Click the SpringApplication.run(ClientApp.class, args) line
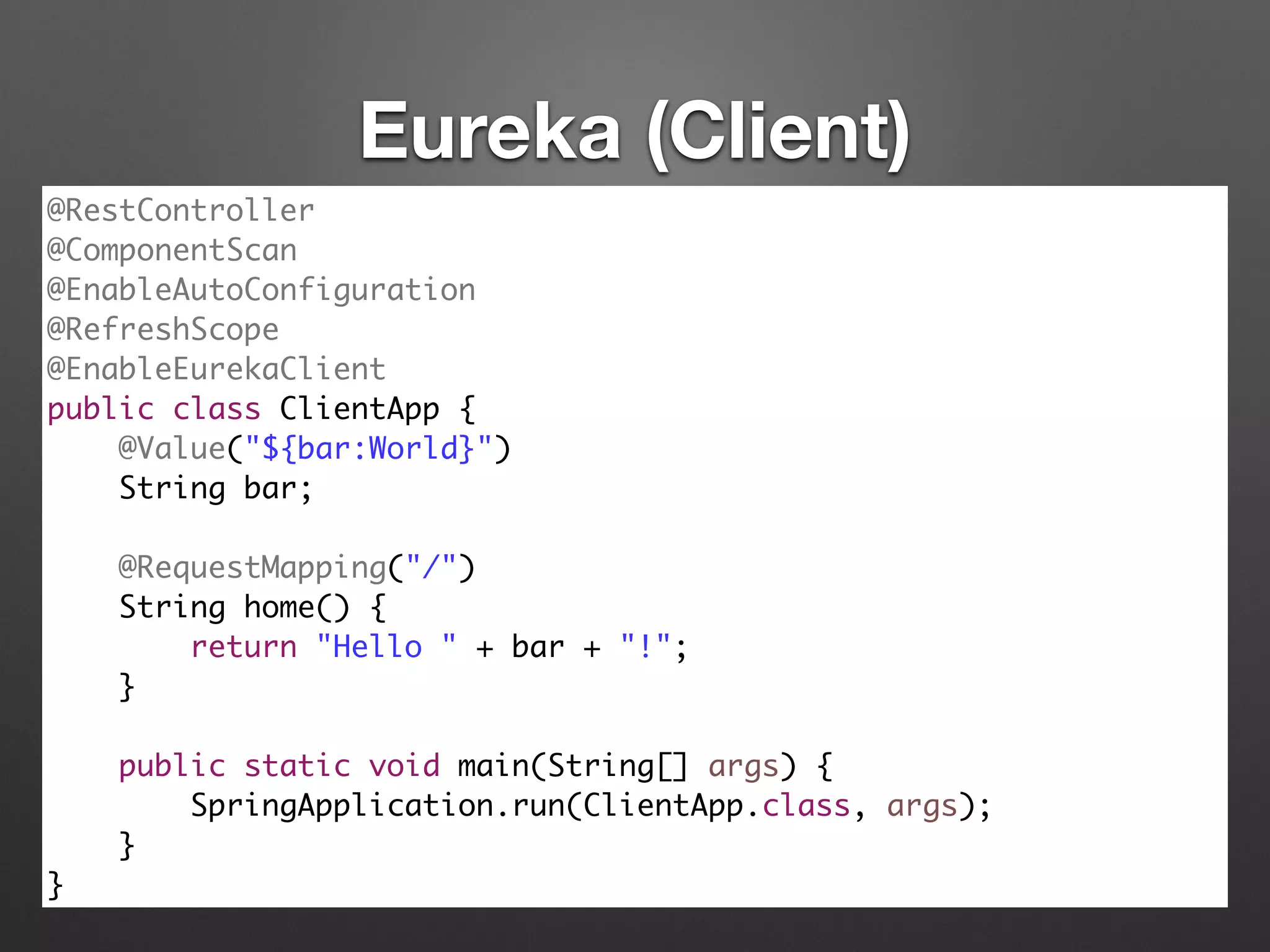 (591, 806)
